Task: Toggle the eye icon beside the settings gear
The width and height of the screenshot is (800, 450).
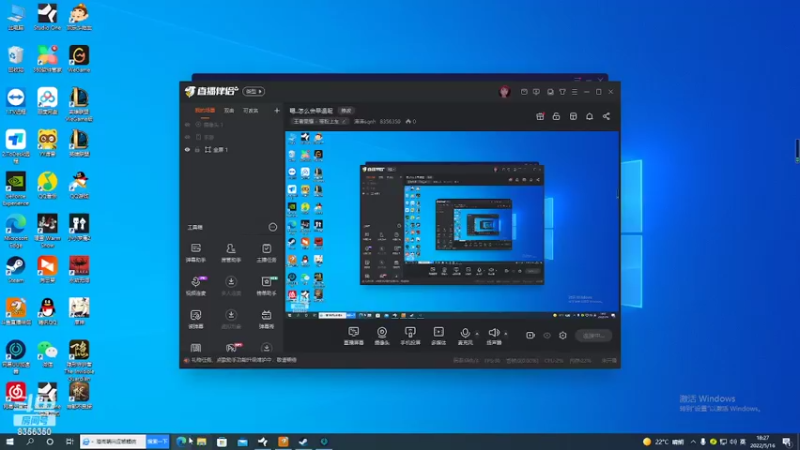Action: [x=546, y=335]
